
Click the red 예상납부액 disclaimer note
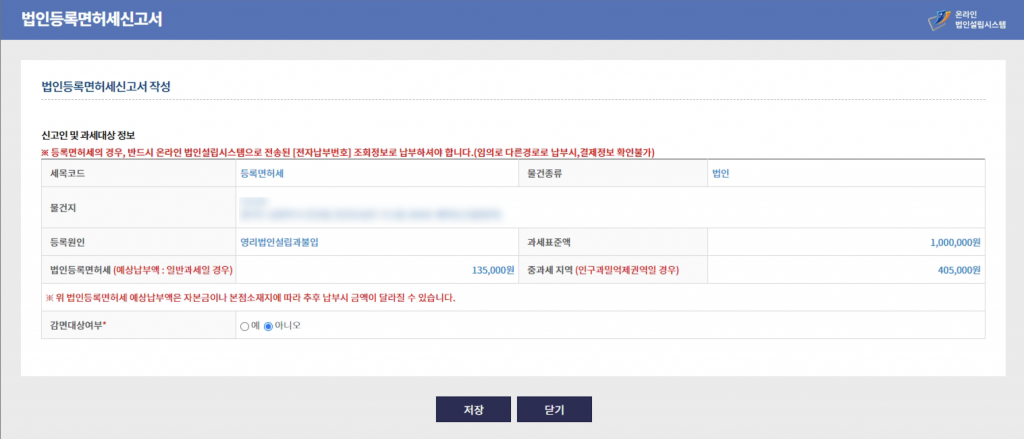click(x=250, y=298)
